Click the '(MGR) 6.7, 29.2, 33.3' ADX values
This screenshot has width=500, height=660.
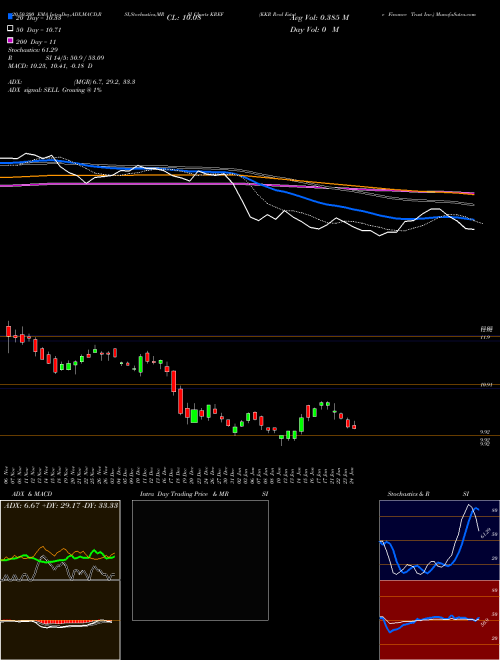pyautogui.click(x=104, y=82)
